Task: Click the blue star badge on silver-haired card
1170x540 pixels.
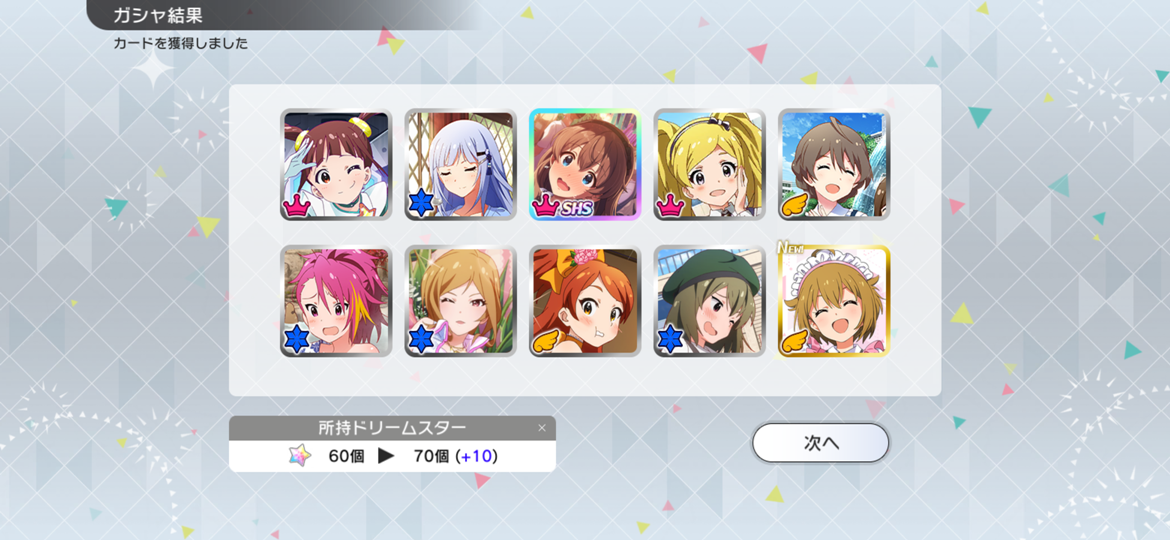Action: pyautogui.click(x=422, y=204)
